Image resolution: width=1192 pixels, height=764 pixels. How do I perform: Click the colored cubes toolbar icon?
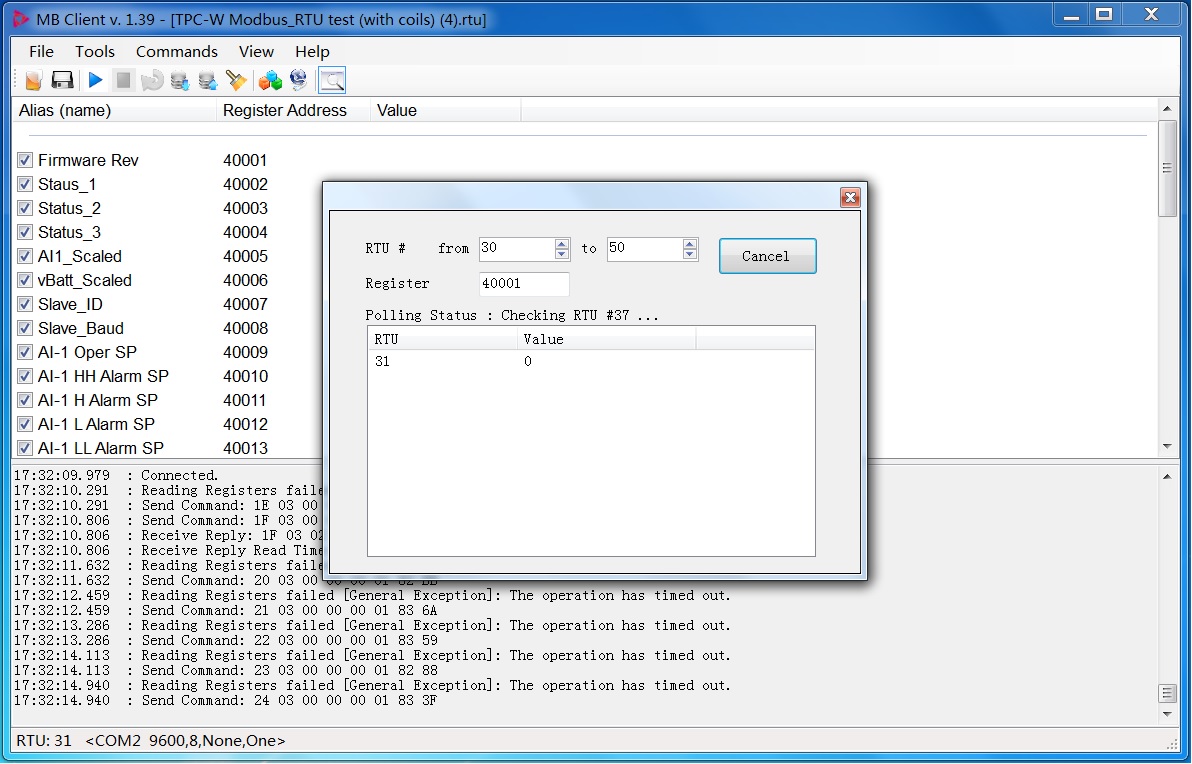pyautogui.click(x=270, y=80)
